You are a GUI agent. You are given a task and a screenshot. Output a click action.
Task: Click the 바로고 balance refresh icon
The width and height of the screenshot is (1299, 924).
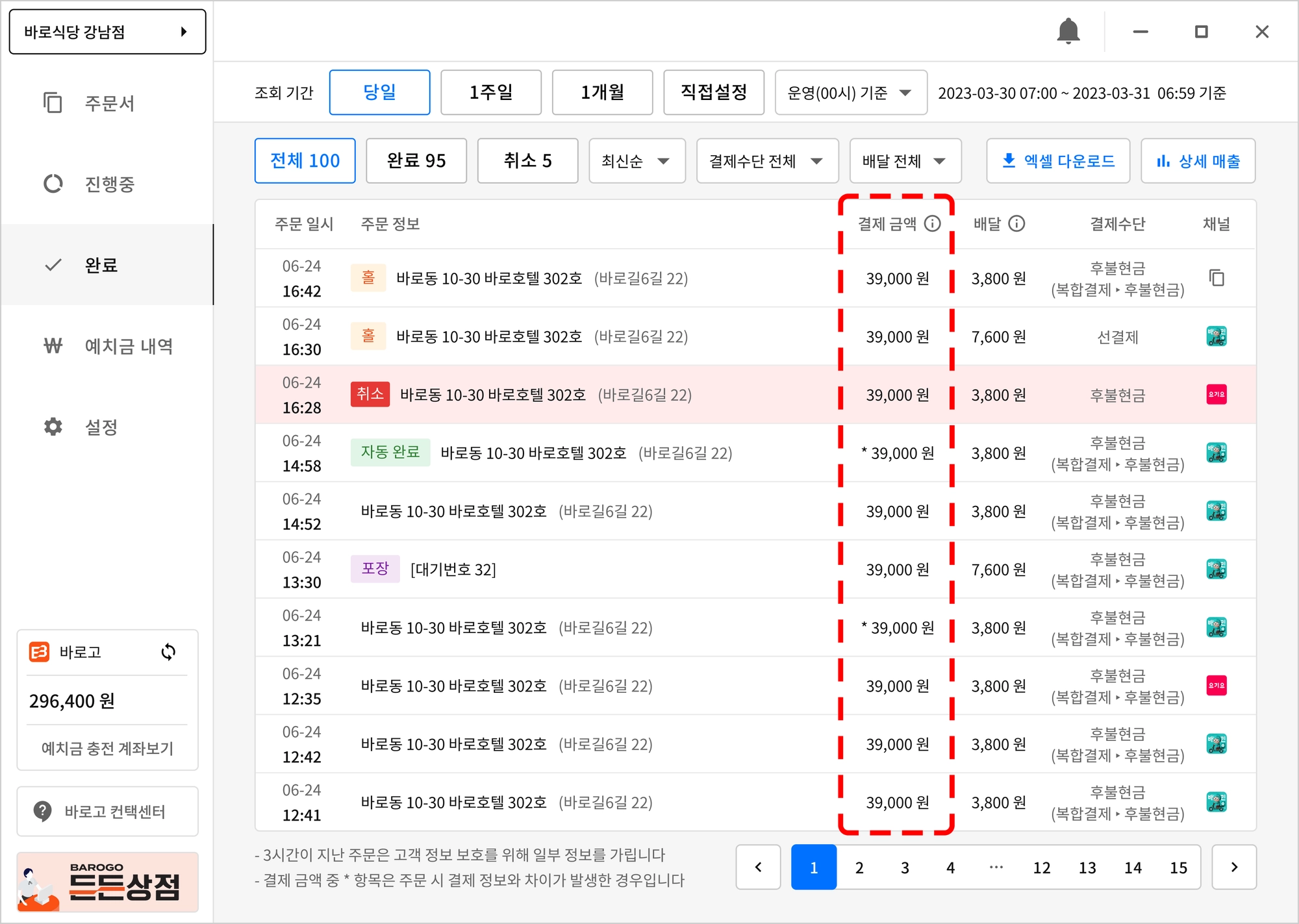coord(168,652)
